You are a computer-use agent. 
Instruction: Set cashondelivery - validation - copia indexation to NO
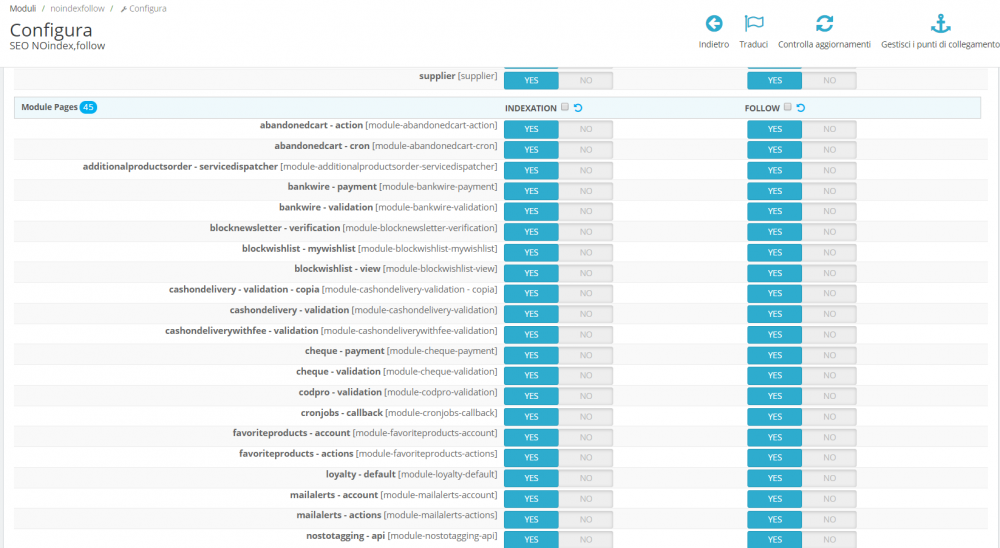[x=585, y=293]
